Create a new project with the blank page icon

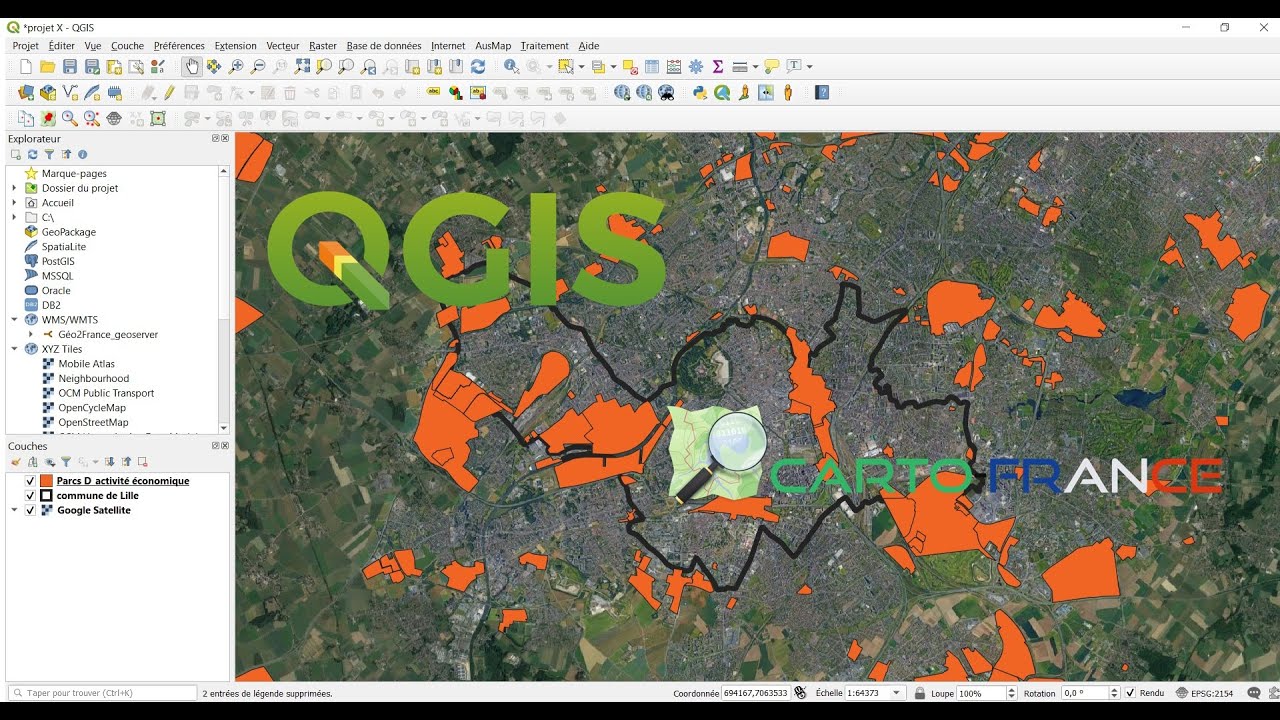point(26,67)
